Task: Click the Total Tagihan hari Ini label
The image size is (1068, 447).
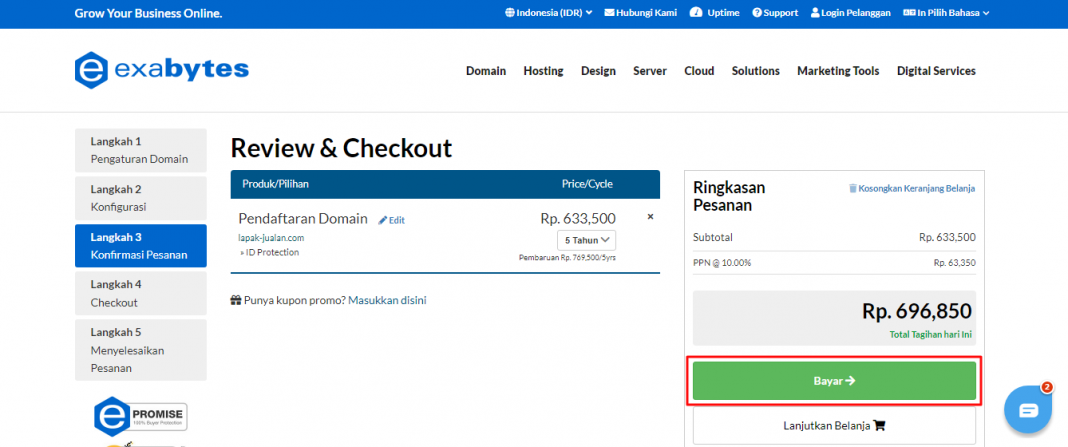Action: (x=930, y=335)
